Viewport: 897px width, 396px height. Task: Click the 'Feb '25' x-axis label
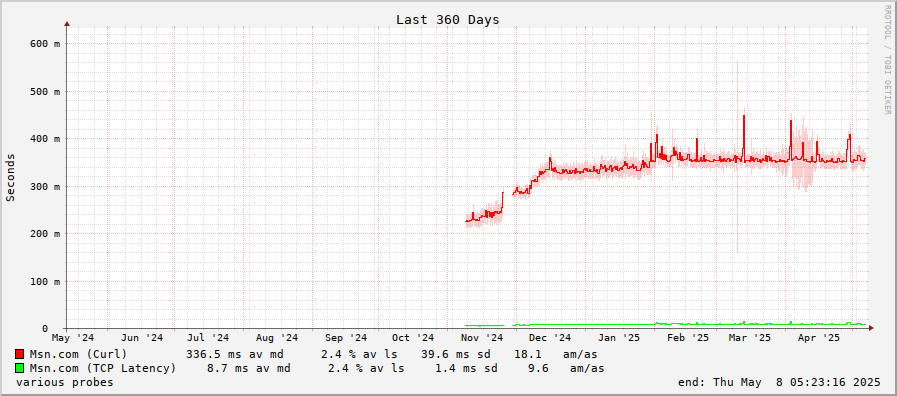[688, 338]
